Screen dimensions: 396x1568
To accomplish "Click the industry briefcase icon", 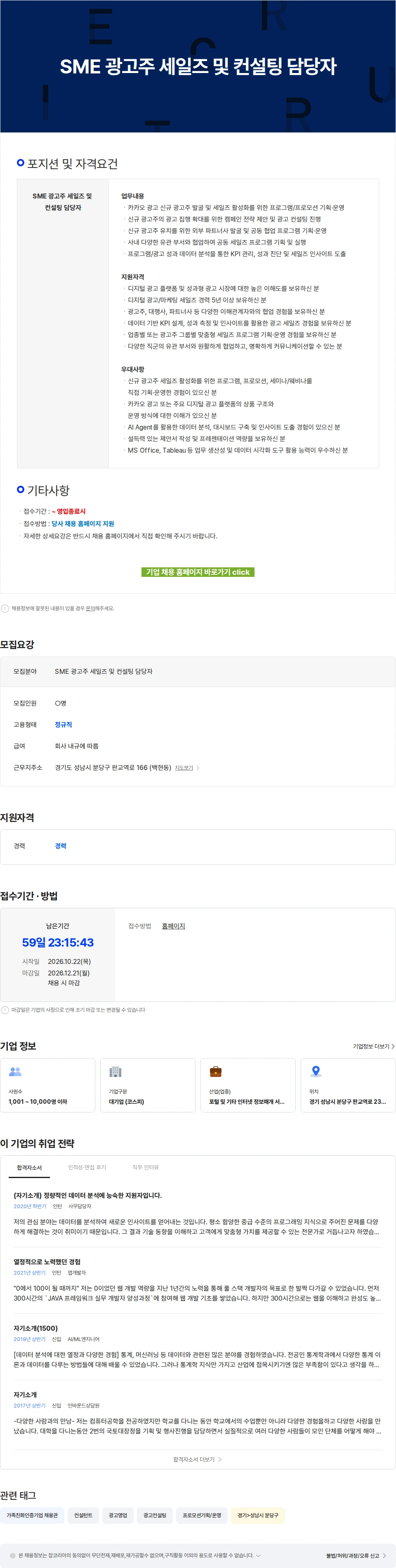I will 215,1071.
